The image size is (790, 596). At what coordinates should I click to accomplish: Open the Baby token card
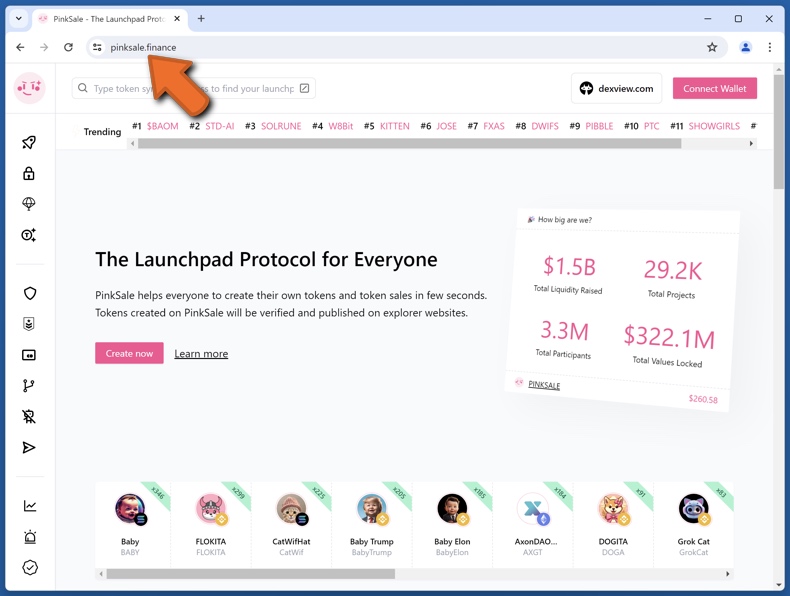[130, 524]
